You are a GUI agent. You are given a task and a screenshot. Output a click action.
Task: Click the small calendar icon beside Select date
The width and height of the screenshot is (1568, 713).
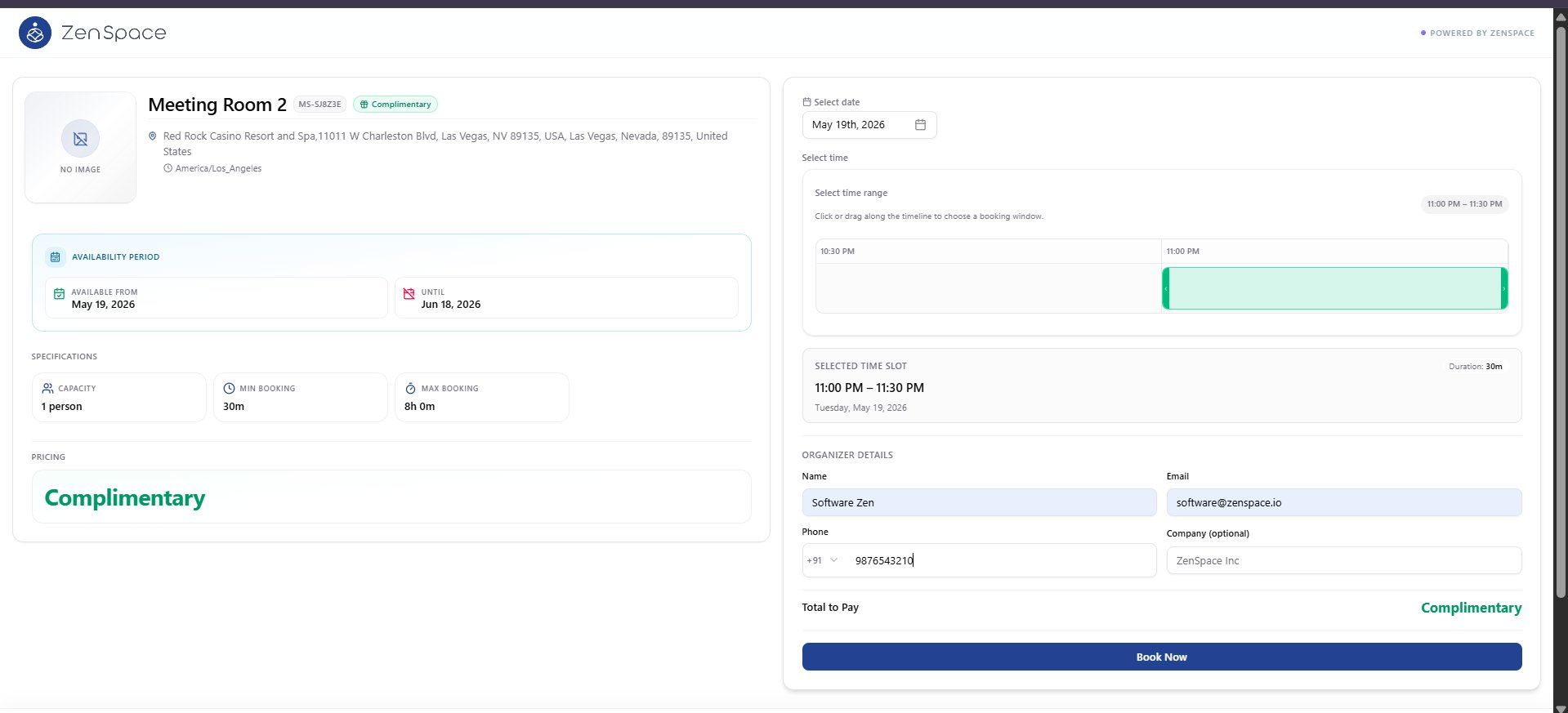coord(806,102)
